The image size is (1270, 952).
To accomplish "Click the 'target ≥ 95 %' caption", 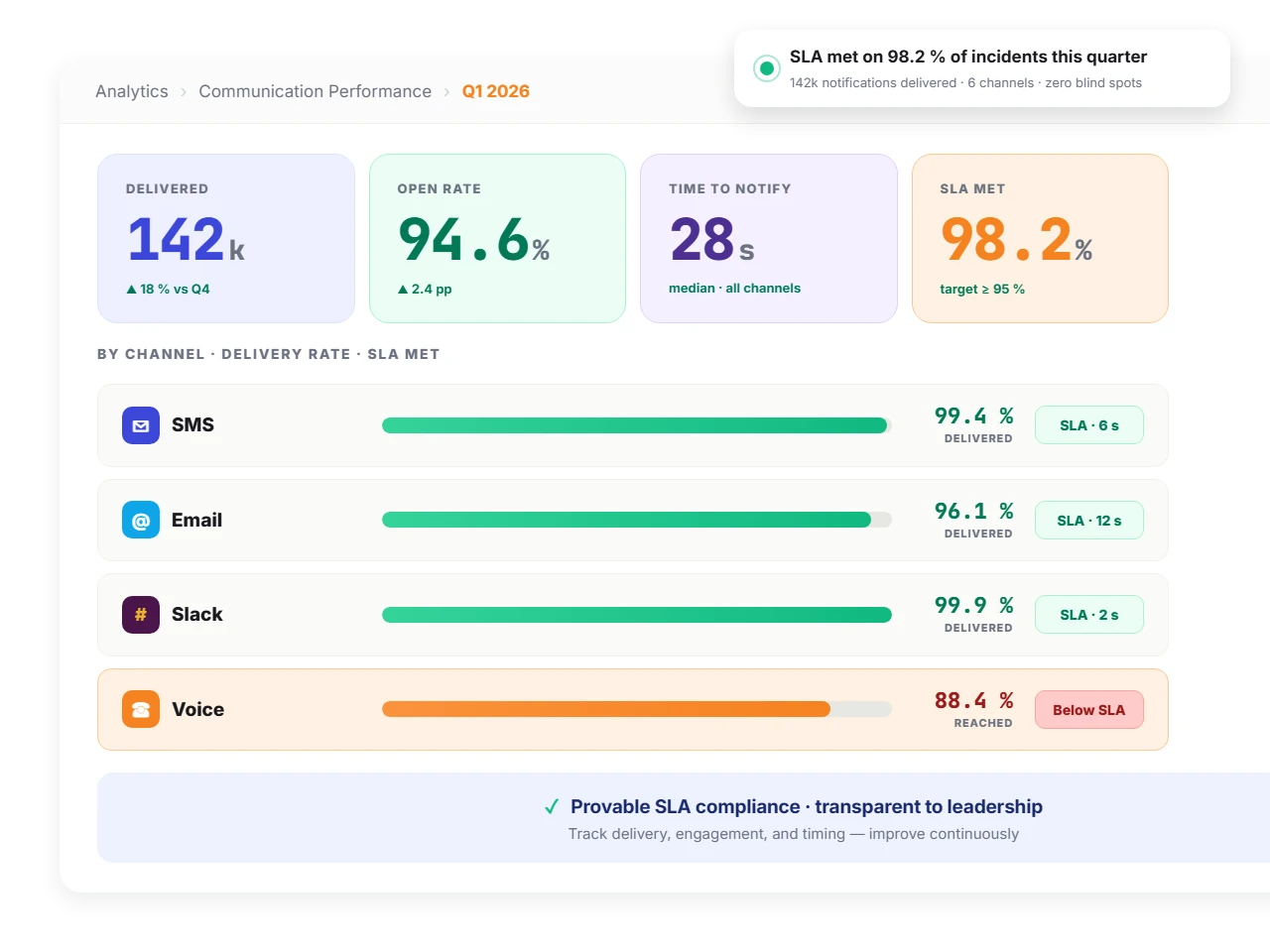I will click(982, 290).
